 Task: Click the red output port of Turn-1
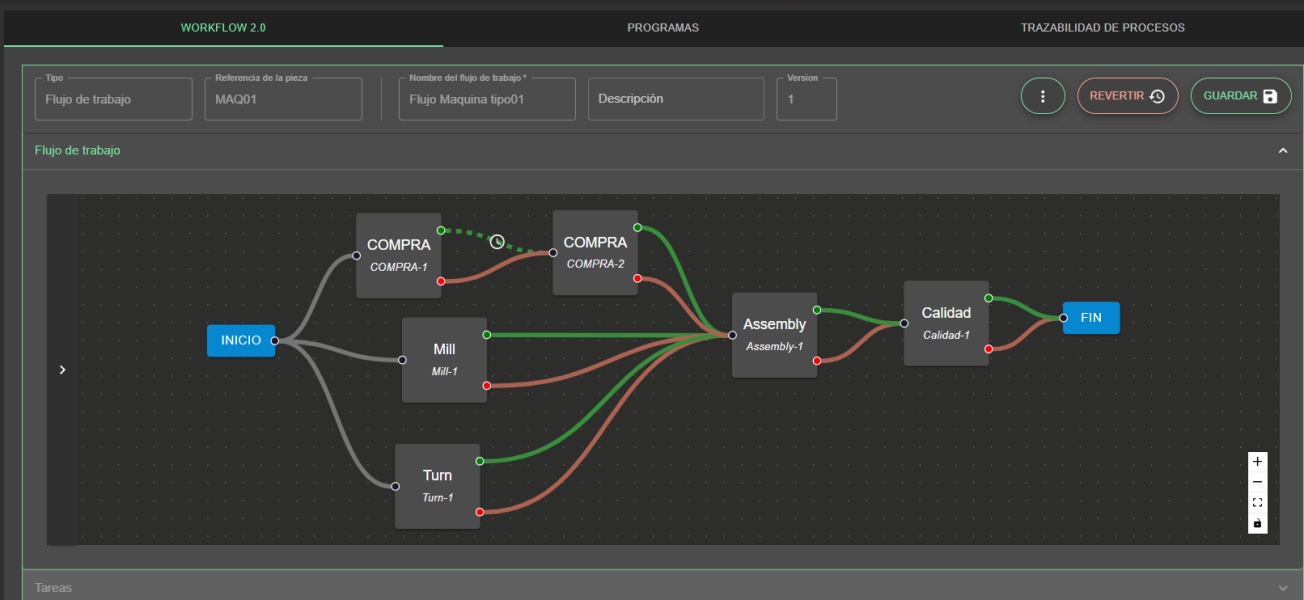[480, 511]
